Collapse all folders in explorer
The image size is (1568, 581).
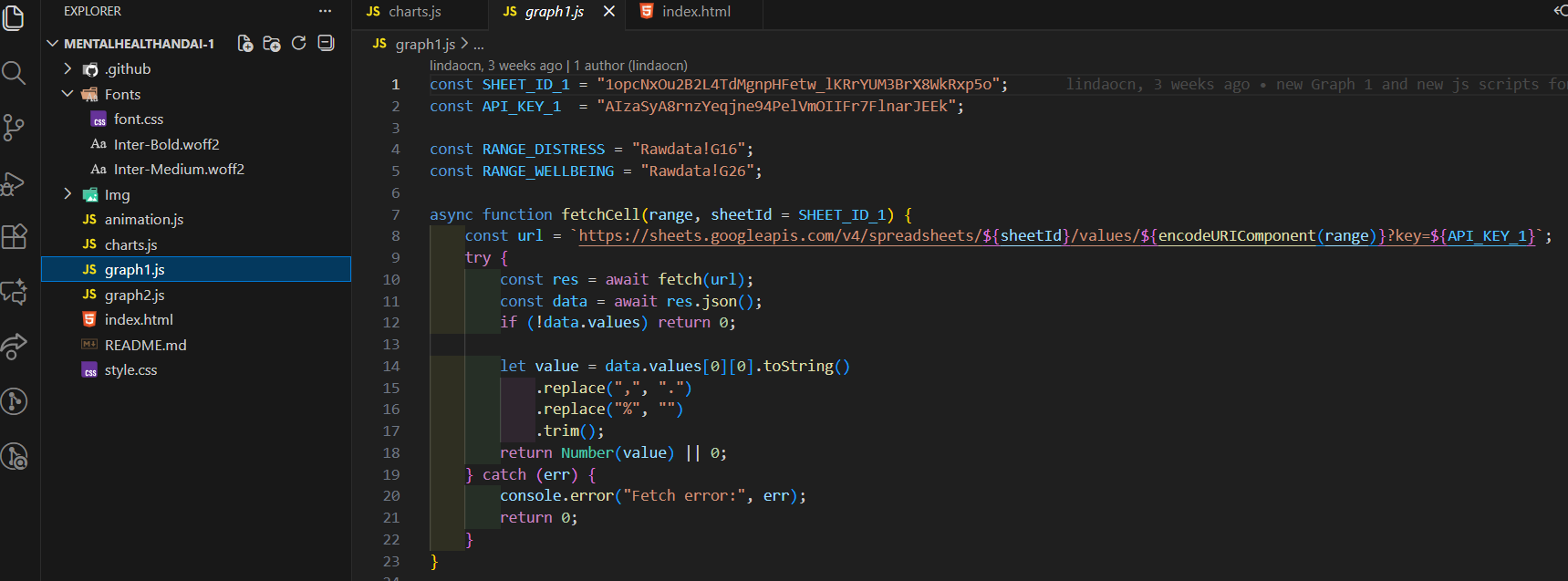click(326, 44)
